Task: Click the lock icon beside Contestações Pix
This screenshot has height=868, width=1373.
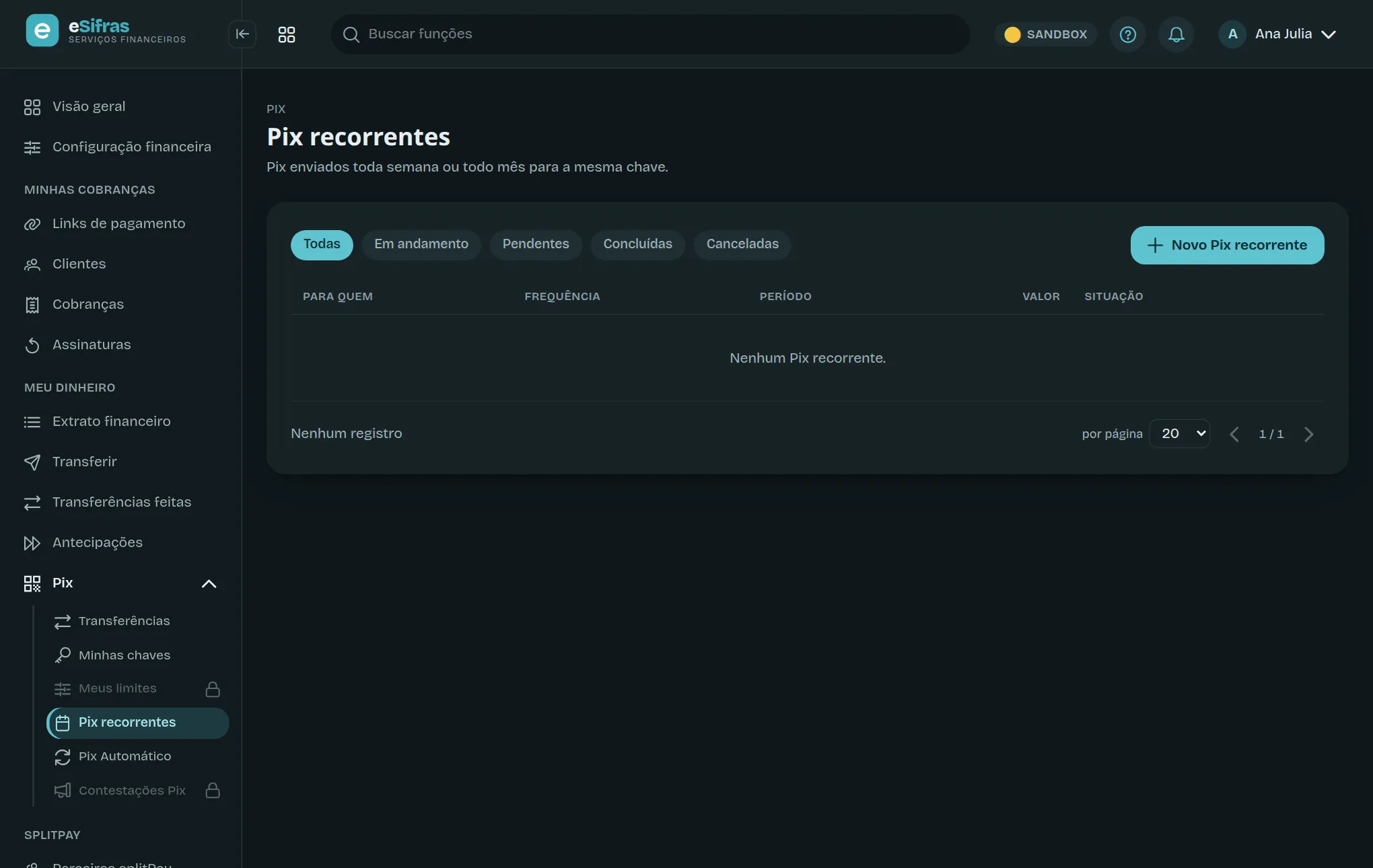Action: click(x=213, y=791)
